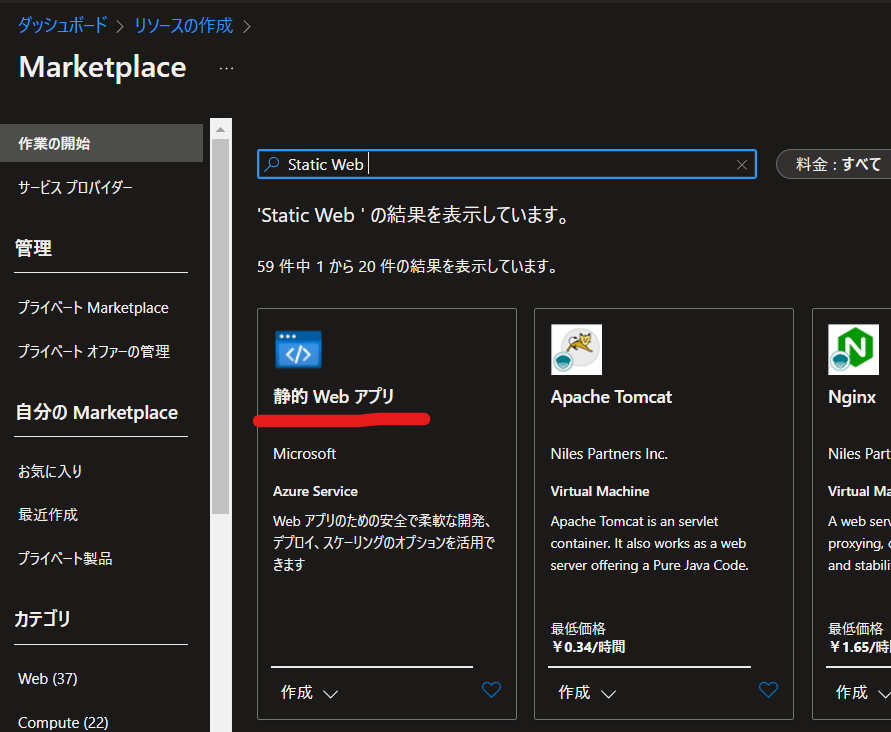Open プライベート製品 in sidebar
This screenshot has height=732, width=891.
pyautogui.click(x=65, y=558)
